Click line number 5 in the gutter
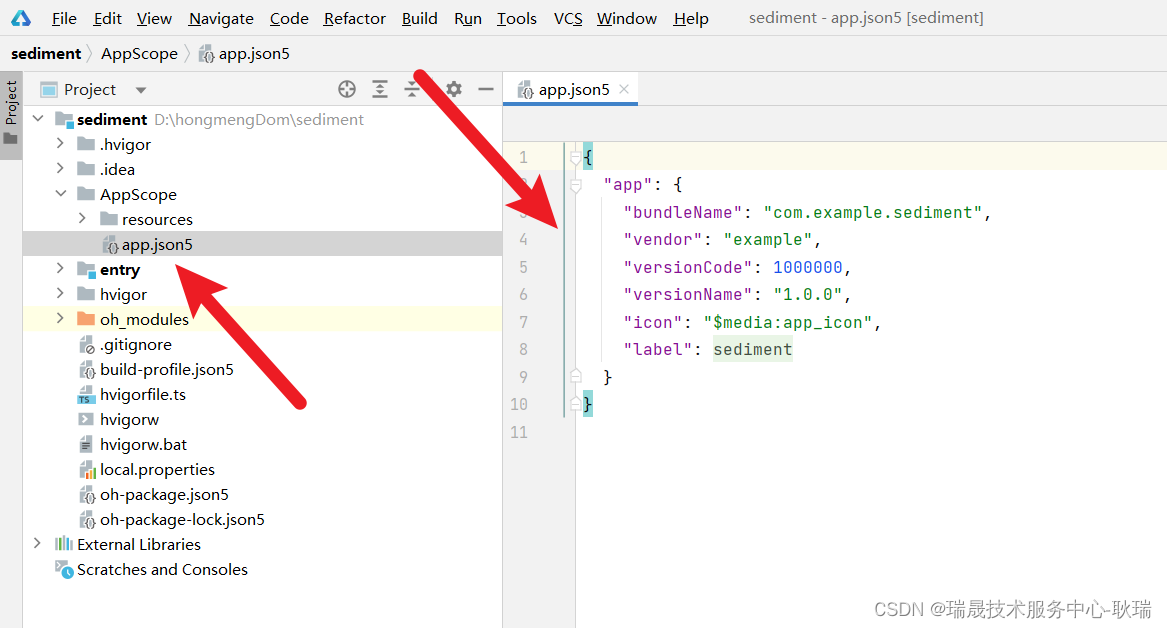 523,267
